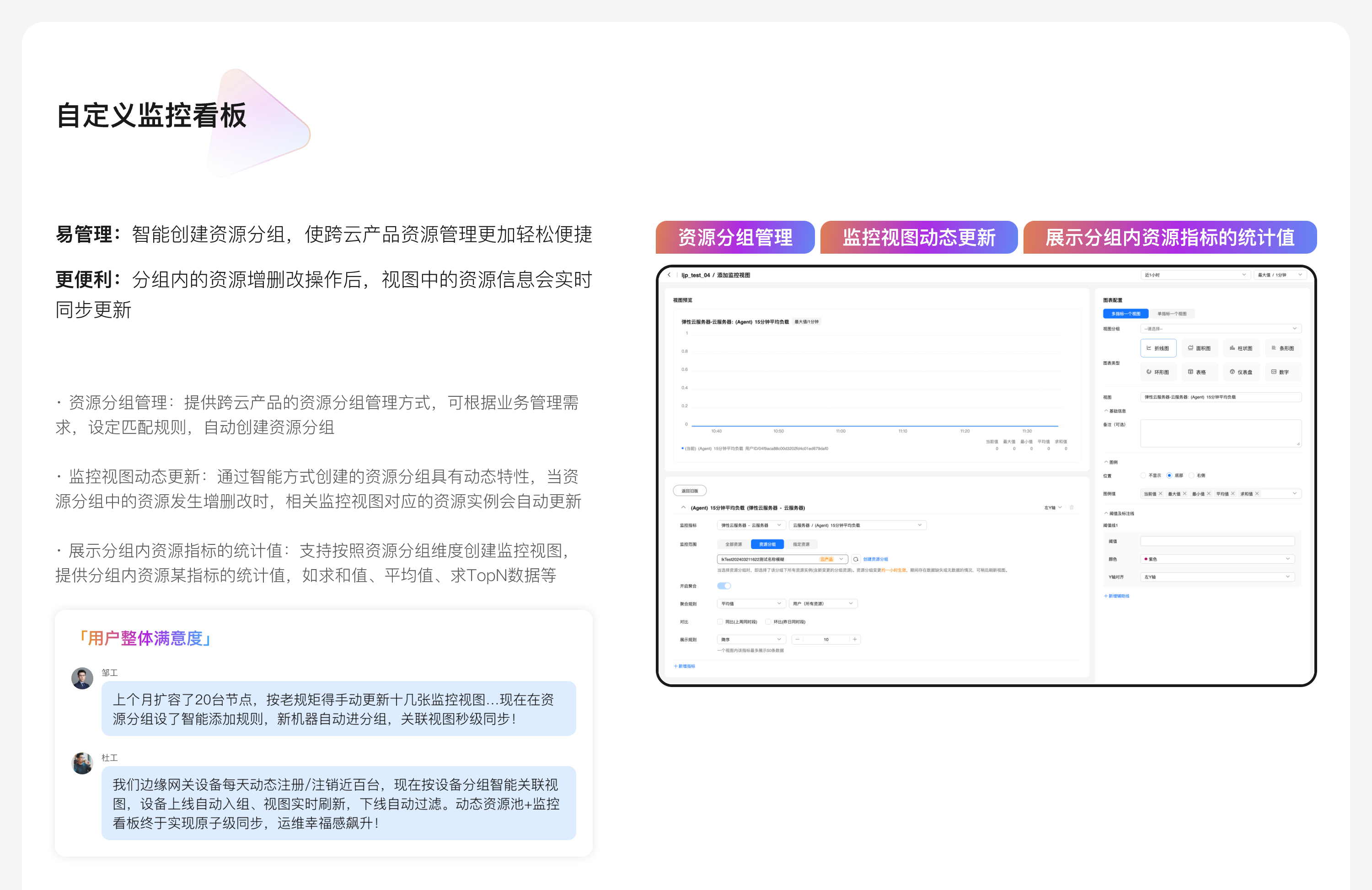Toggle the 开启聚合 aggregation switch
The image size is (1372, 890).
click(x=724, y=586)
